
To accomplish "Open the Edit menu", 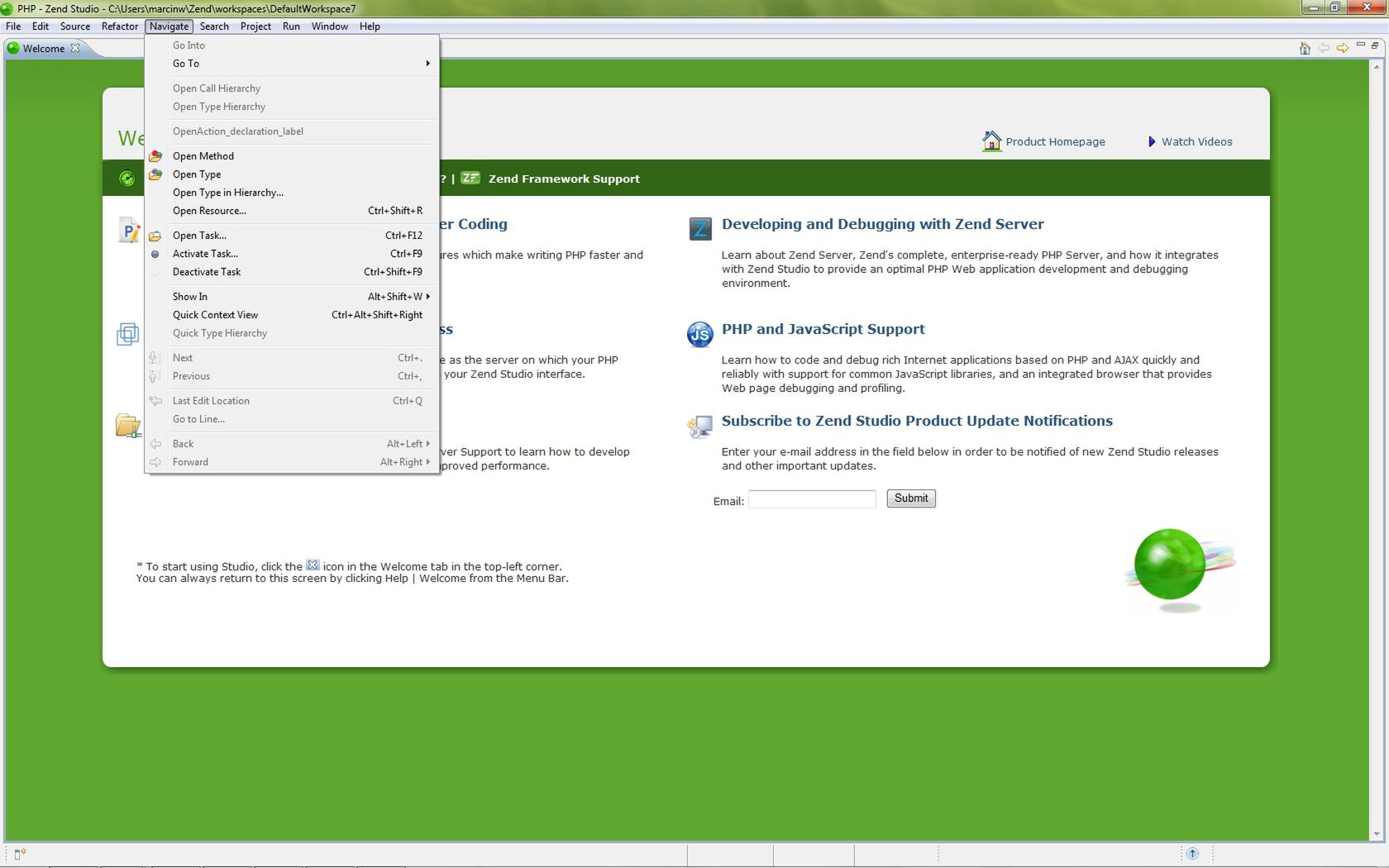I will point(41,26).
